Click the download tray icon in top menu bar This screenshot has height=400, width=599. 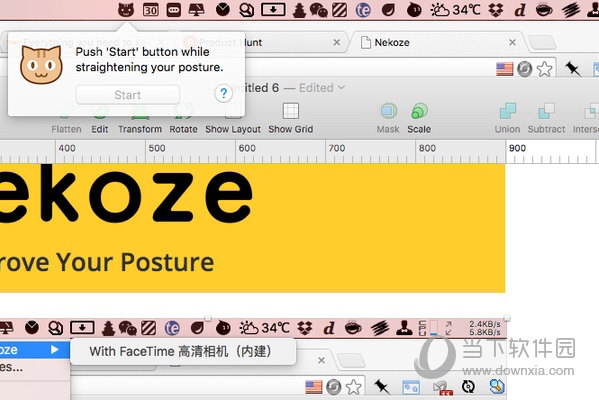273,10
